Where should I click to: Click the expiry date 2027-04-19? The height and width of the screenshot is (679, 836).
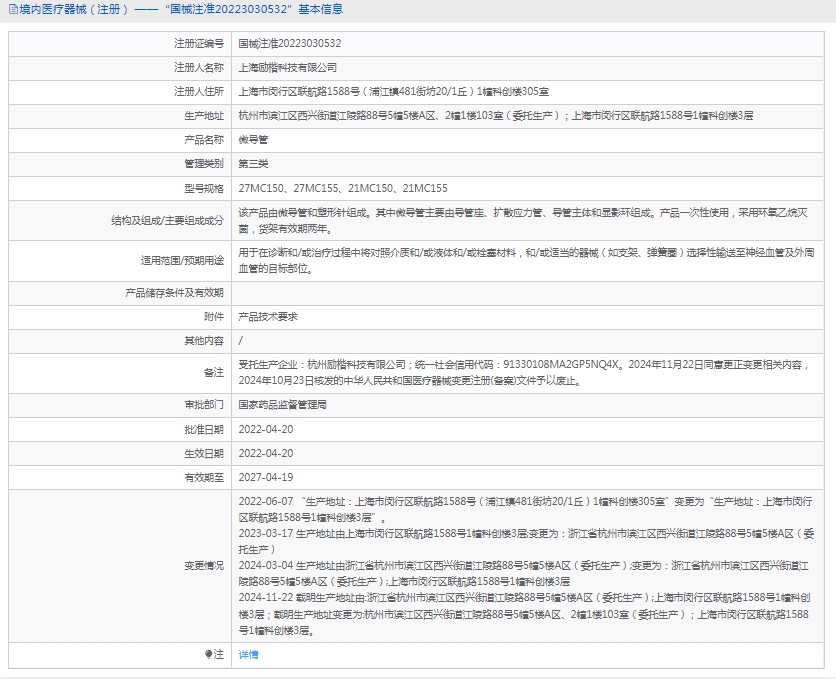[x=265, y=477]
